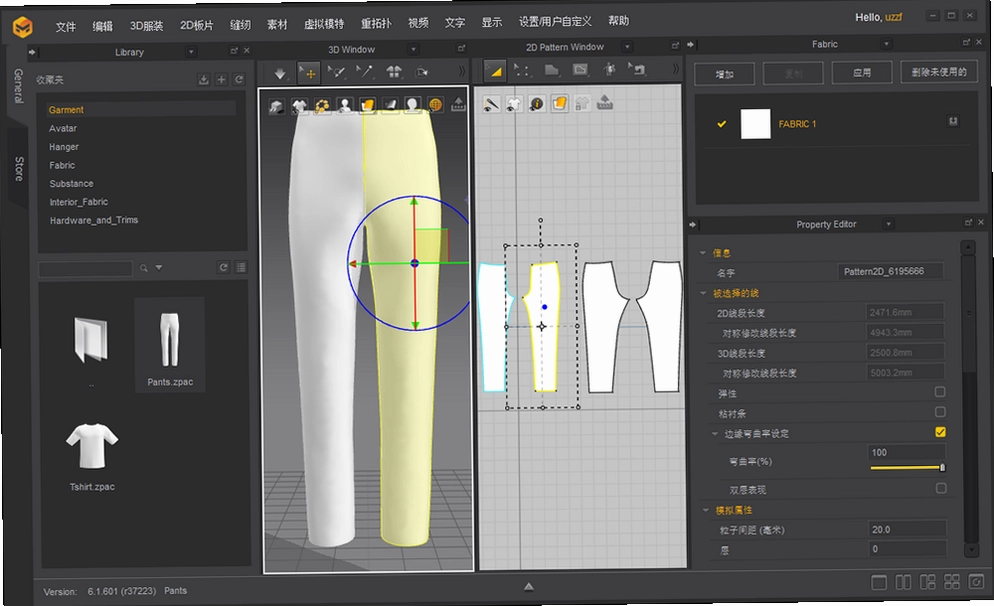Select the Select/Move tool in 3D toolbar

coord(309,72)
